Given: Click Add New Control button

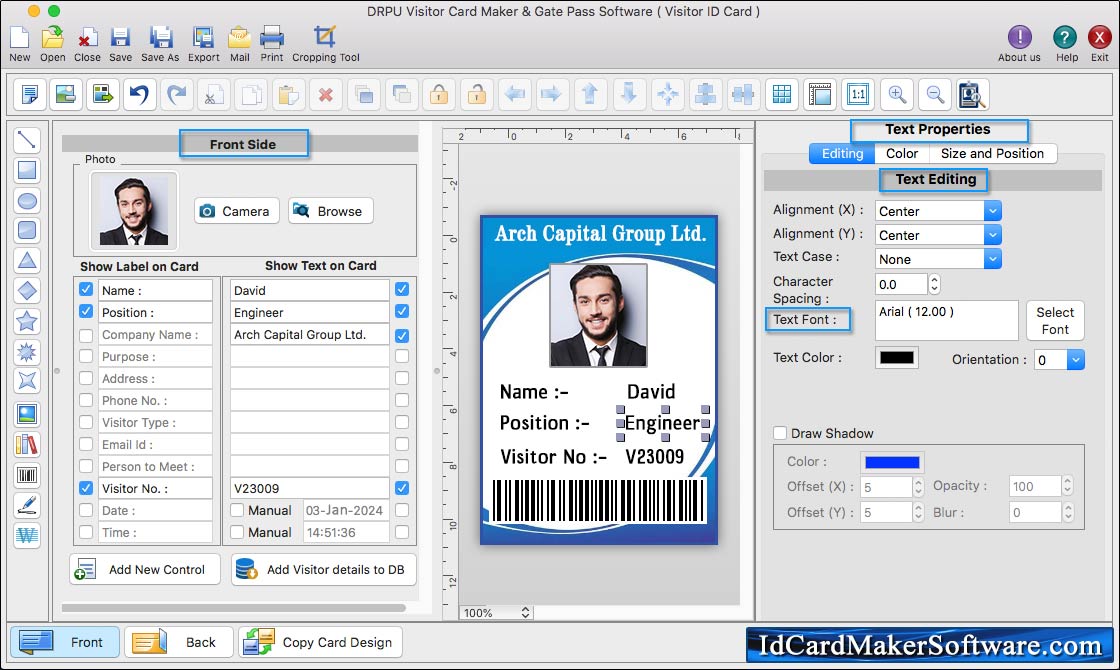Looking at the screenshot, I should 145,569.
